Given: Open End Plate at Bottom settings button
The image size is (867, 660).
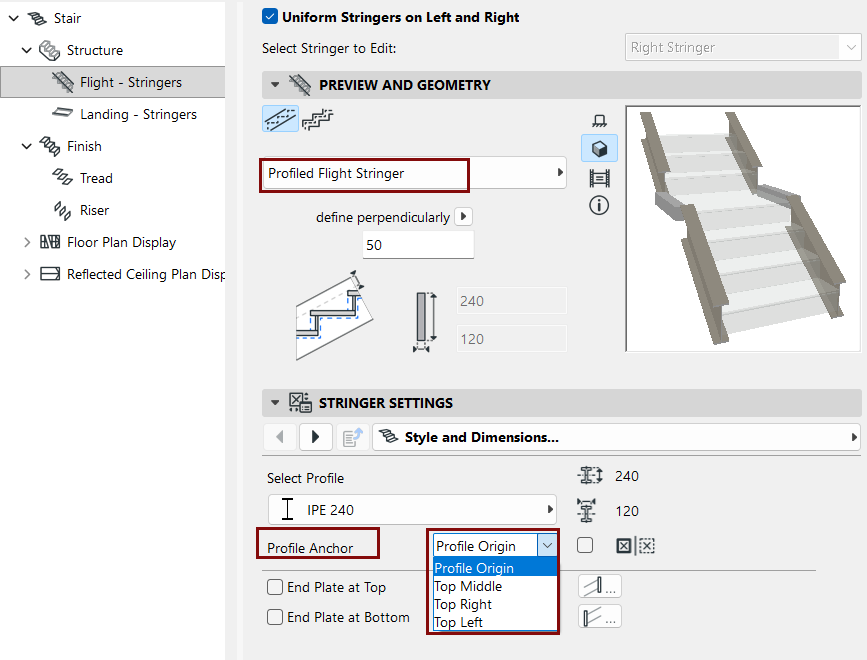Looking at the screenshot, I should coord(600,616).
